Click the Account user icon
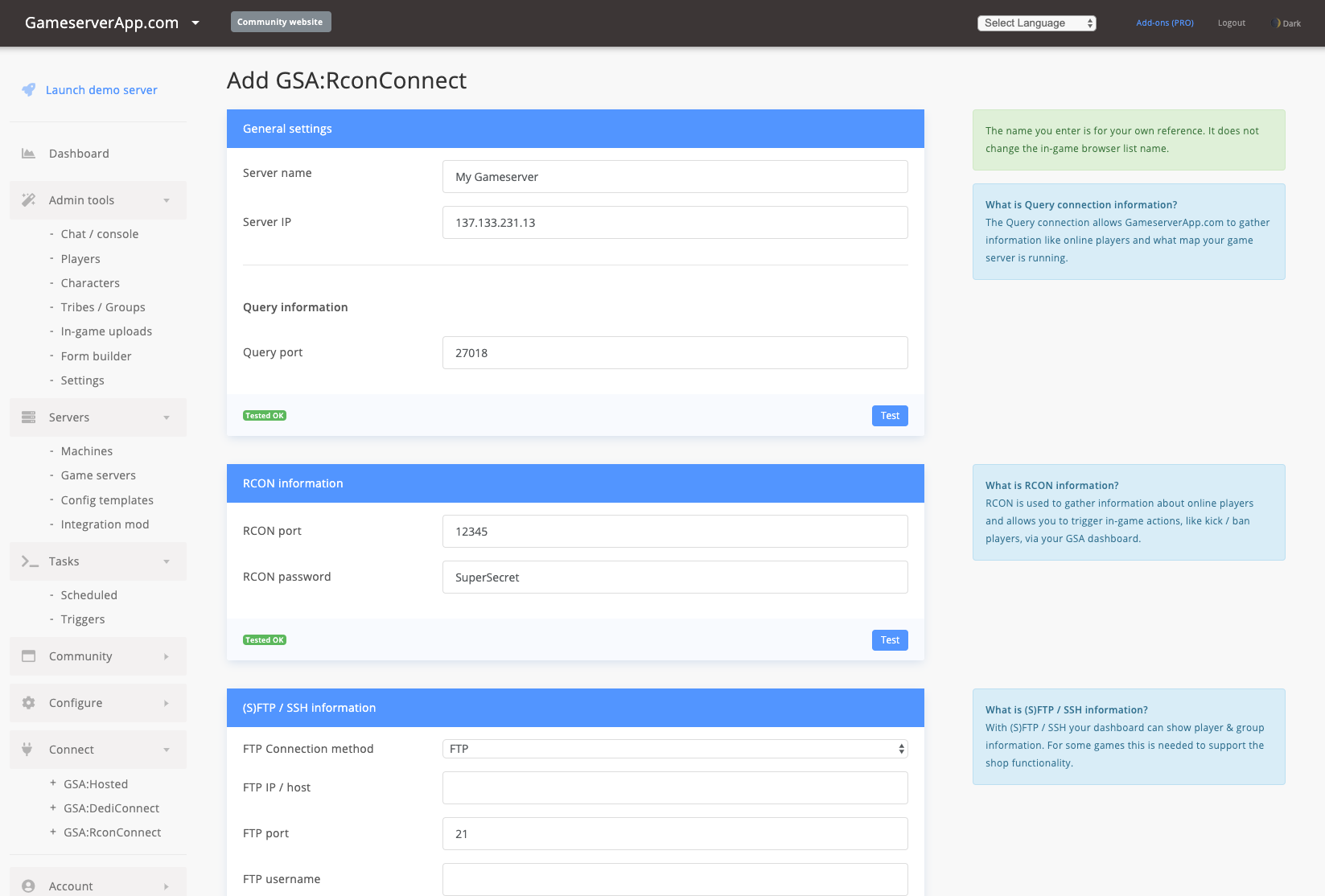Image resolution: width=1325 pixels, height=896 pixels. [28, 886]
